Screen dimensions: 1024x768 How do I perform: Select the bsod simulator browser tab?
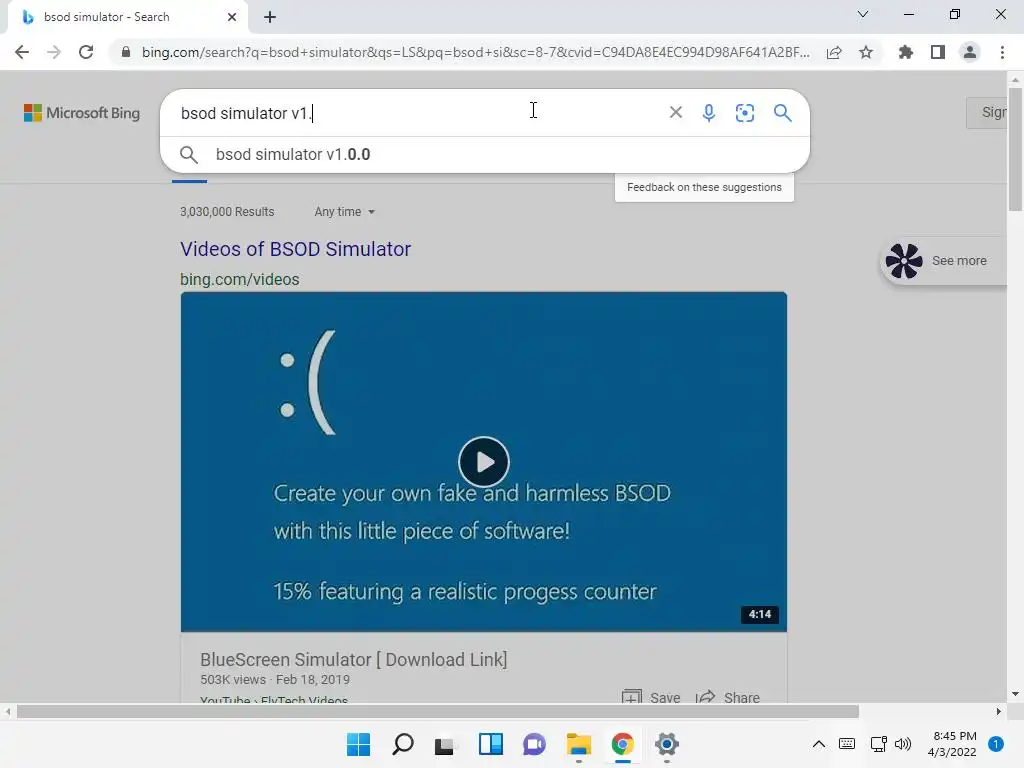(127, 17)
